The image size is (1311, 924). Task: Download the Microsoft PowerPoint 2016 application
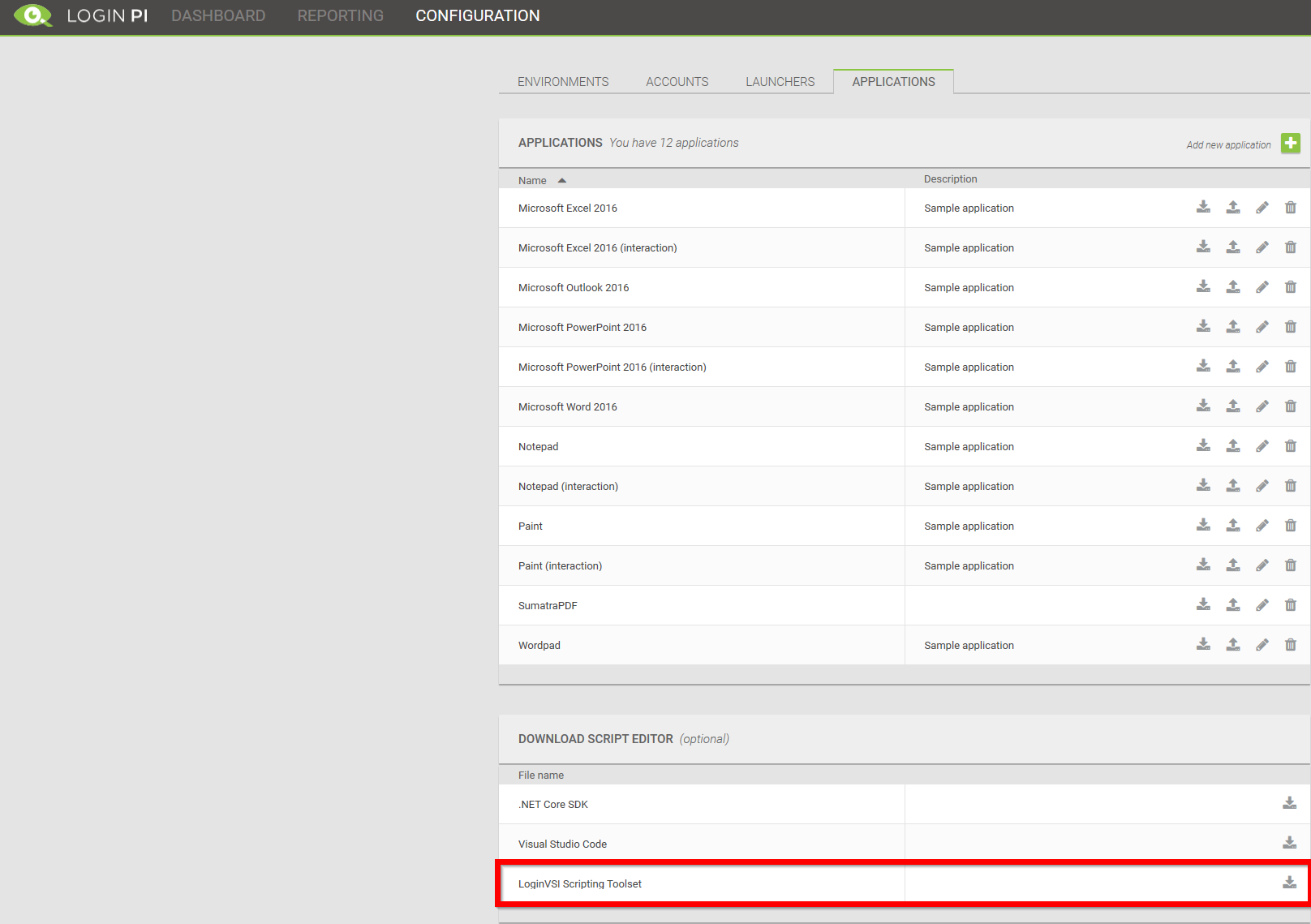(1203, 327)
